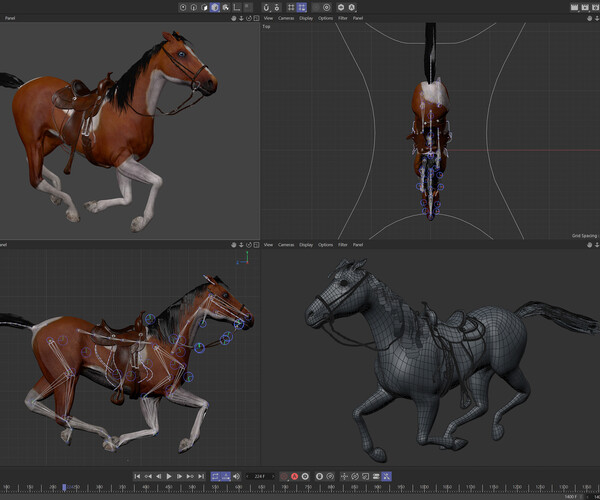Click the hand pan icon of the Top viewport
Viewport: 600px width, 500px height.
coord(590,18)
